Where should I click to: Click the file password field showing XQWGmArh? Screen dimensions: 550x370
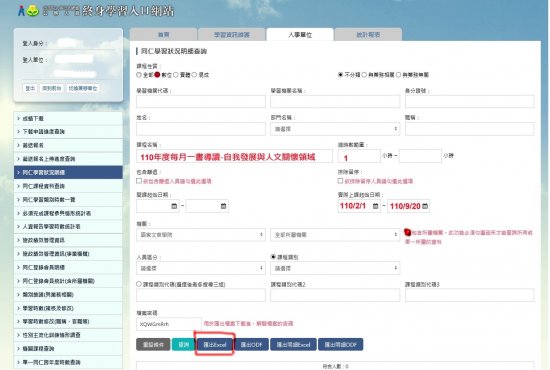pyautogui.click(x=169, y=324)
